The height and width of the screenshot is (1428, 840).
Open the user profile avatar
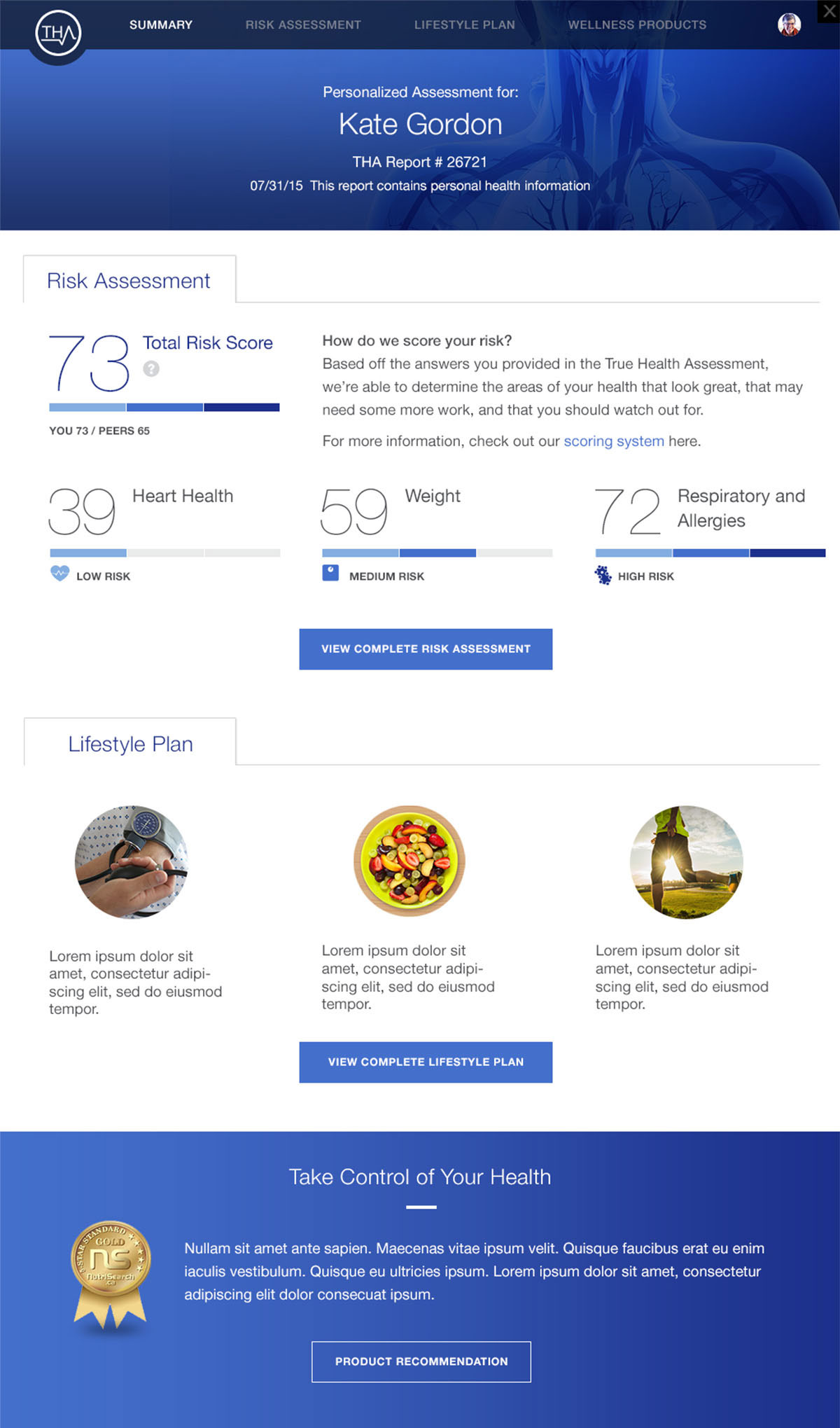[789, 25]
